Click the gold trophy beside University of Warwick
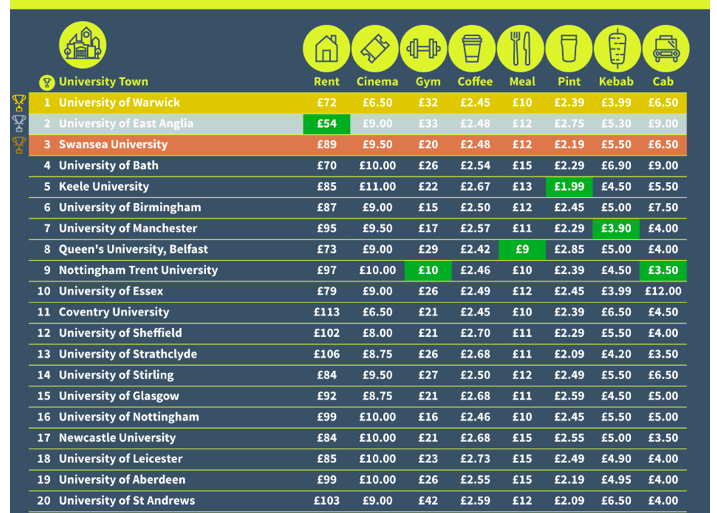The width and height of the screenshot is (717, 513). 18,102
